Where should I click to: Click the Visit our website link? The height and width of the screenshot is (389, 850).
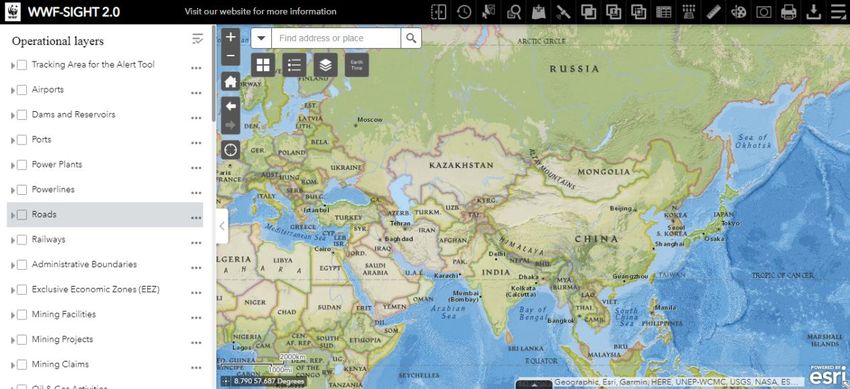tap(260, 11)
